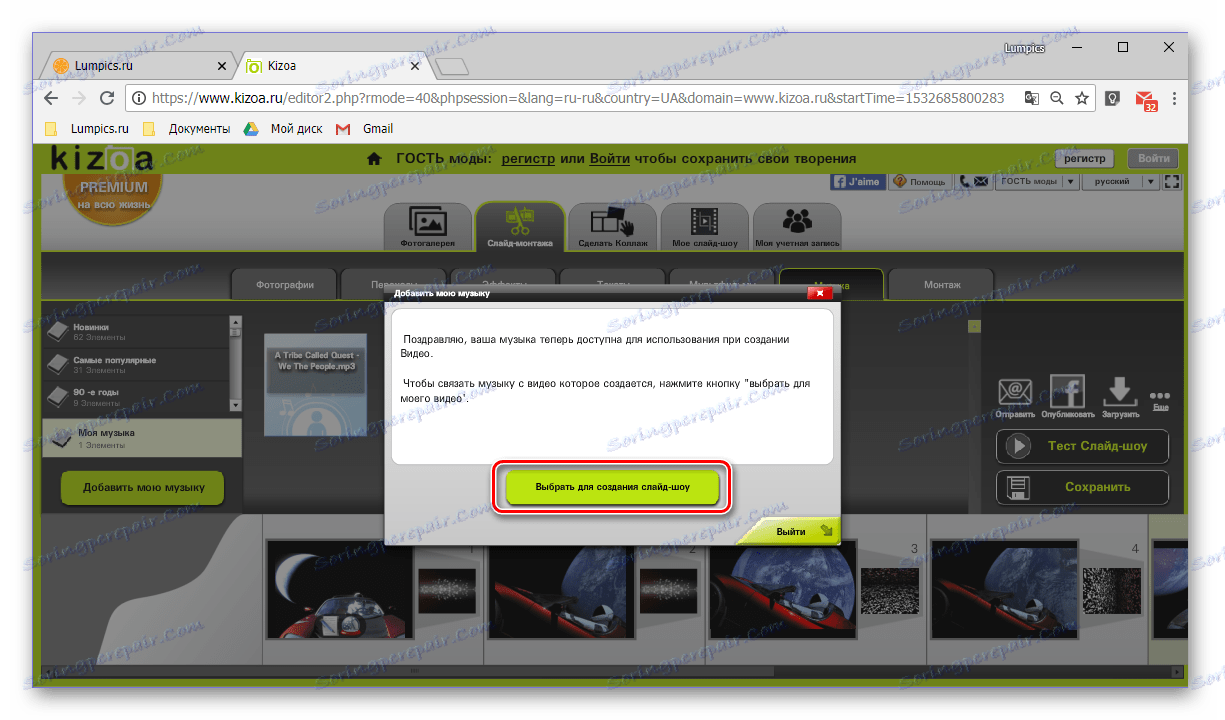Close the Kizoa browser tab
Viewport: 1225px width, 720px height.
click(413, 66)
